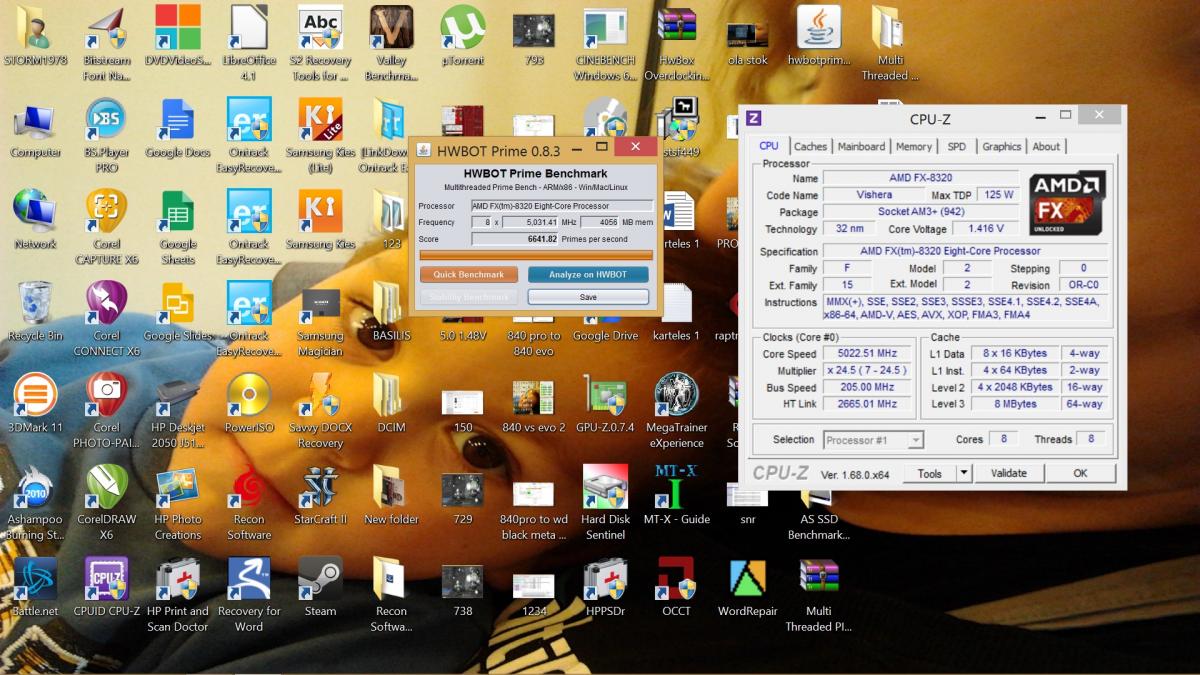The width and height of the screenshot is (1200, 675).
Task: Switch to the Graphics tab in CPU-Z
Action: coord(1001,146)
